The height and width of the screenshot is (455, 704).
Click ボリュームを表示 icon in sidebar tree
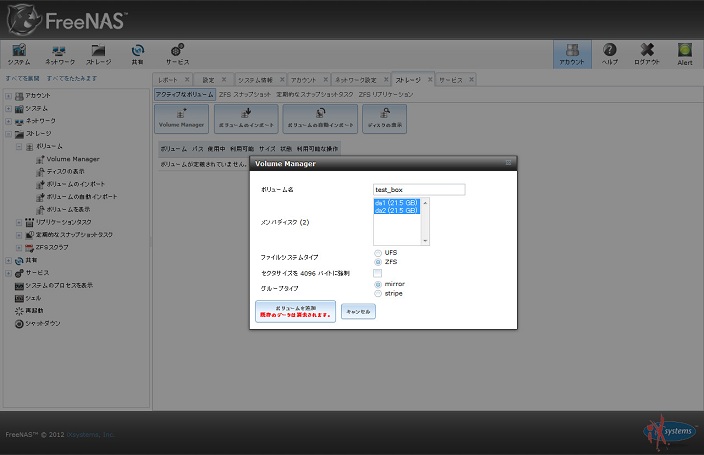(x=40, y=210)
